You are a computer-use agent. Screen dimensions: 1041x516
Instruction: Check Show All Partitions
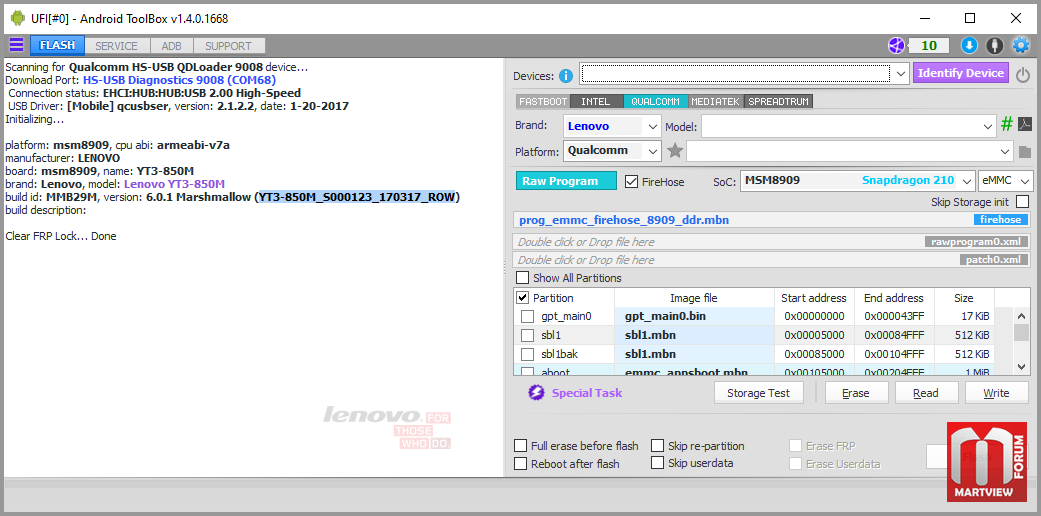[523, 278]
